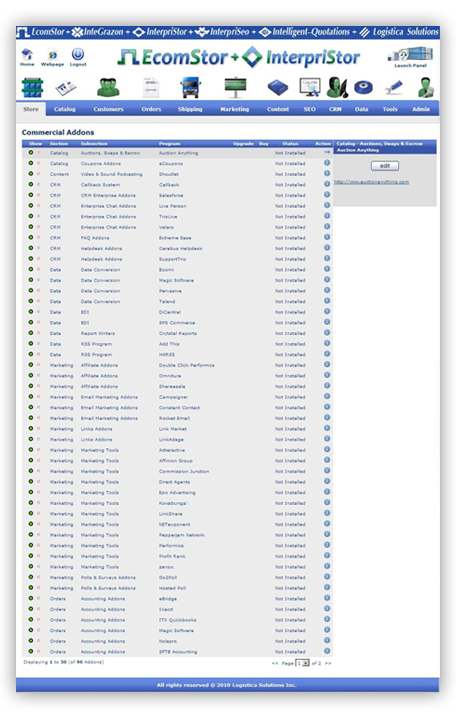456x719 pixels.
Task: Open the Content menu tab
Action: pos(278,109)
